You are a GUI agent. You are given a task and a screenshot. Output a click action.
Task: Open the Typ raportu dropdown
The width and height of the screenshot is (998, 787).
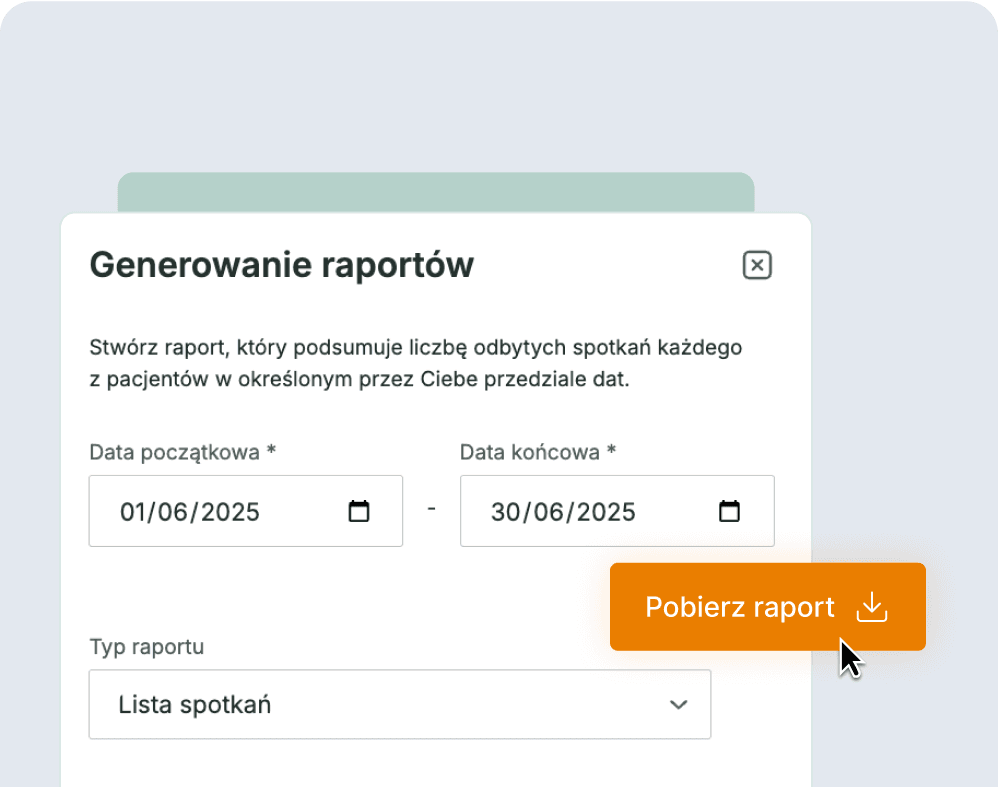[x=400, y=704]
